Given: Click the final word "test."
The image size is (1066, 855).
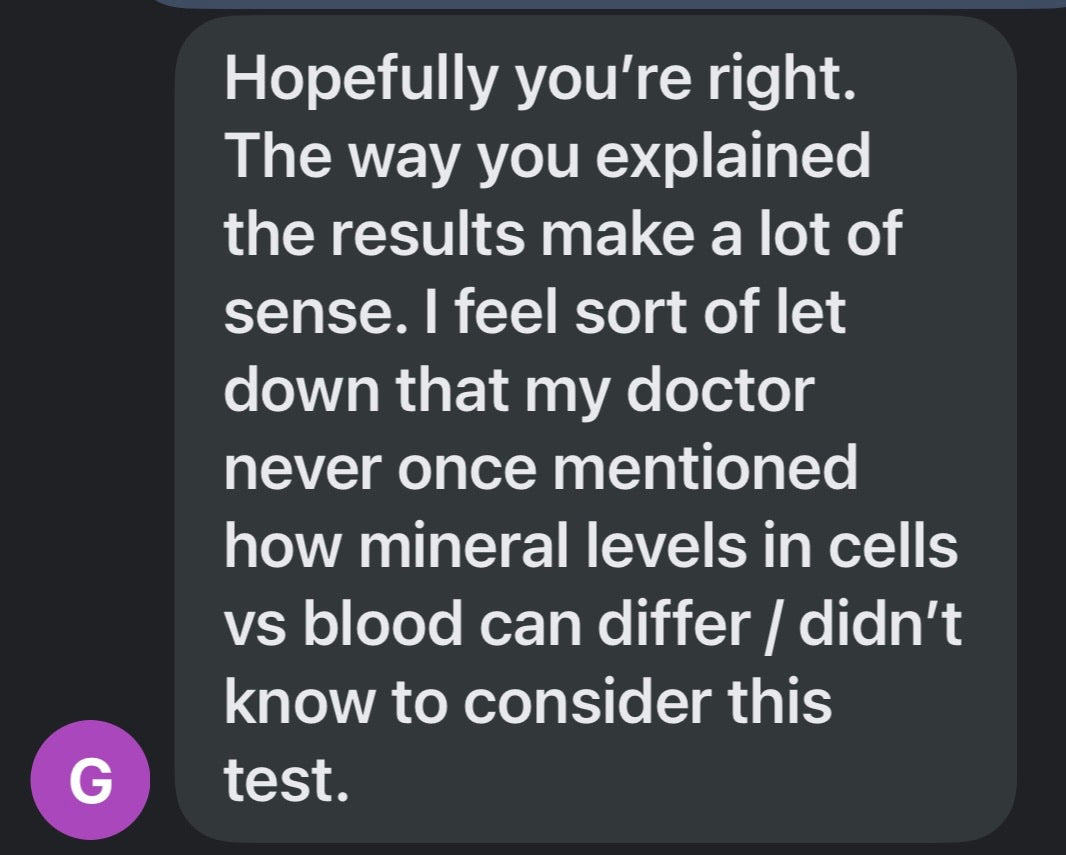Looking at the screenshot, I should tap(287, 778).
